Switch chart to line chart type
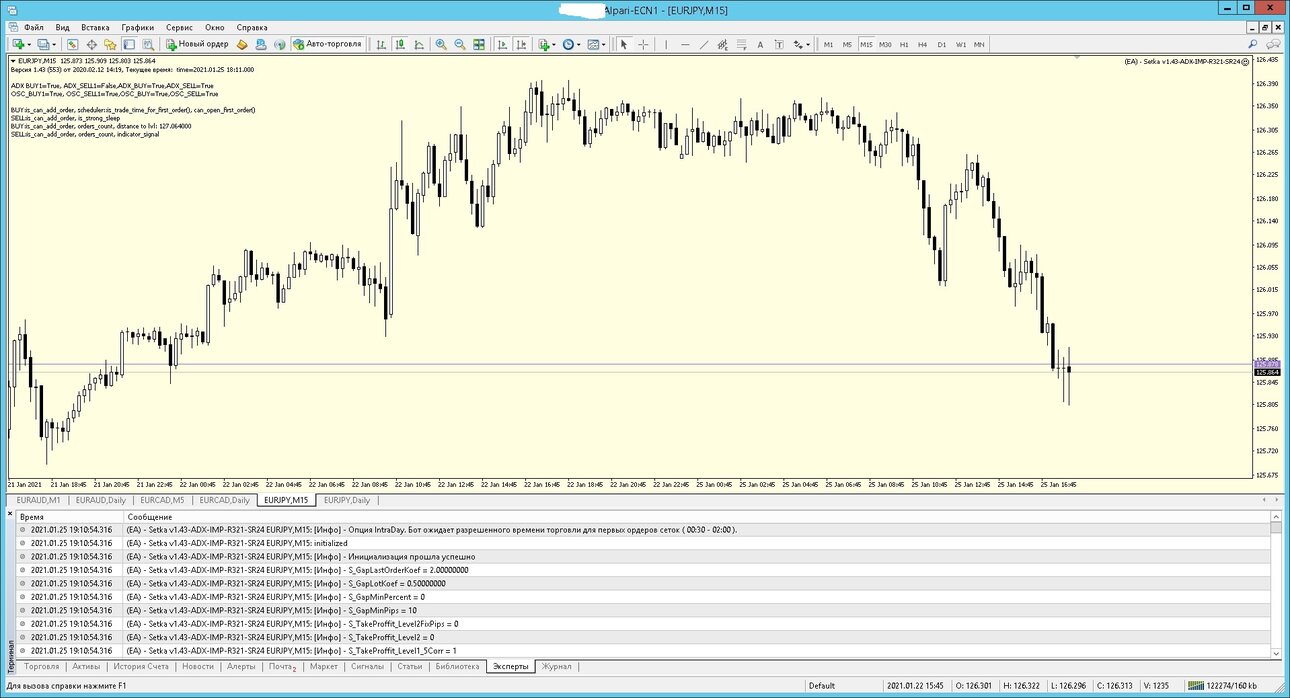Screen dimensions: 1290x698 click(x=419, y=44)
